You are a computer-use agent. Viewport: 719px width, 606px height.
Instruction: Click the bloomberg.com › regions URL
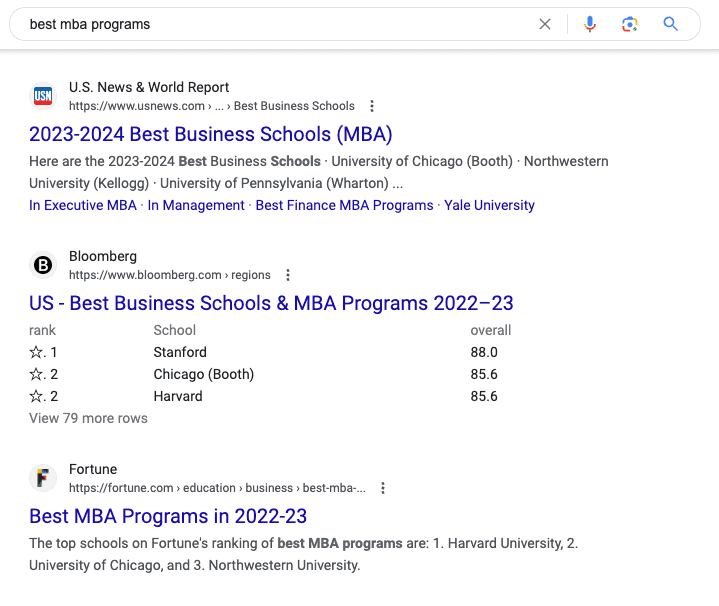pos(170,275)
